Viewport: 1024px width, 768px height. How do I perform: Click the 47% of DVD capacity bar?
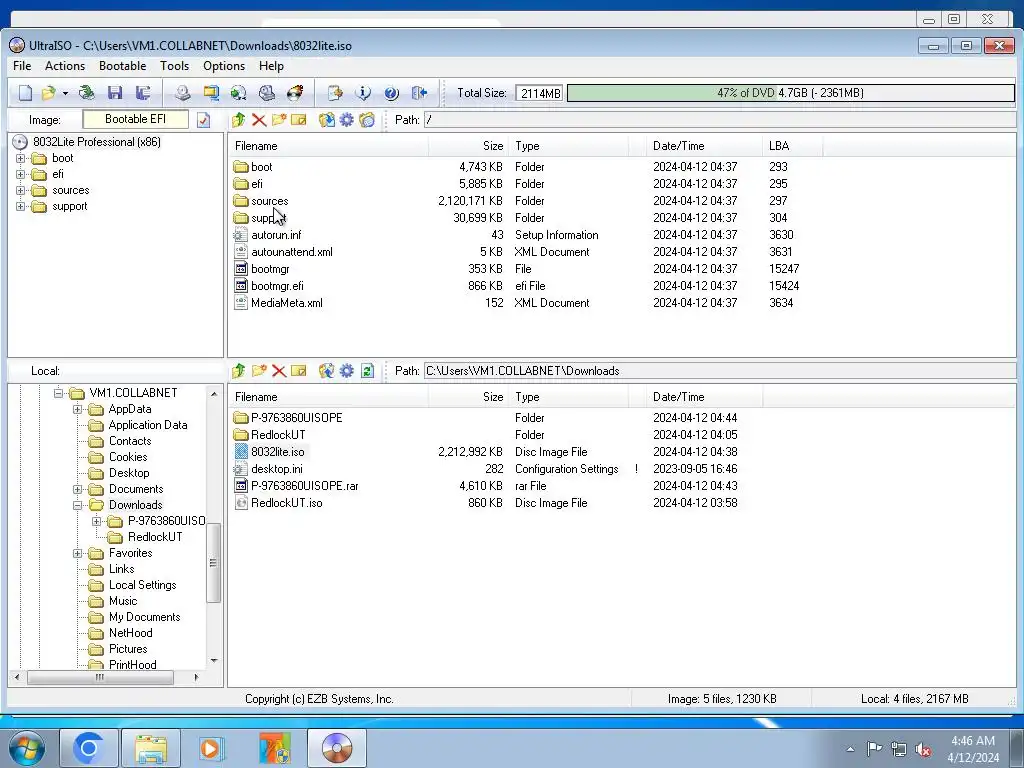point(790,93)
